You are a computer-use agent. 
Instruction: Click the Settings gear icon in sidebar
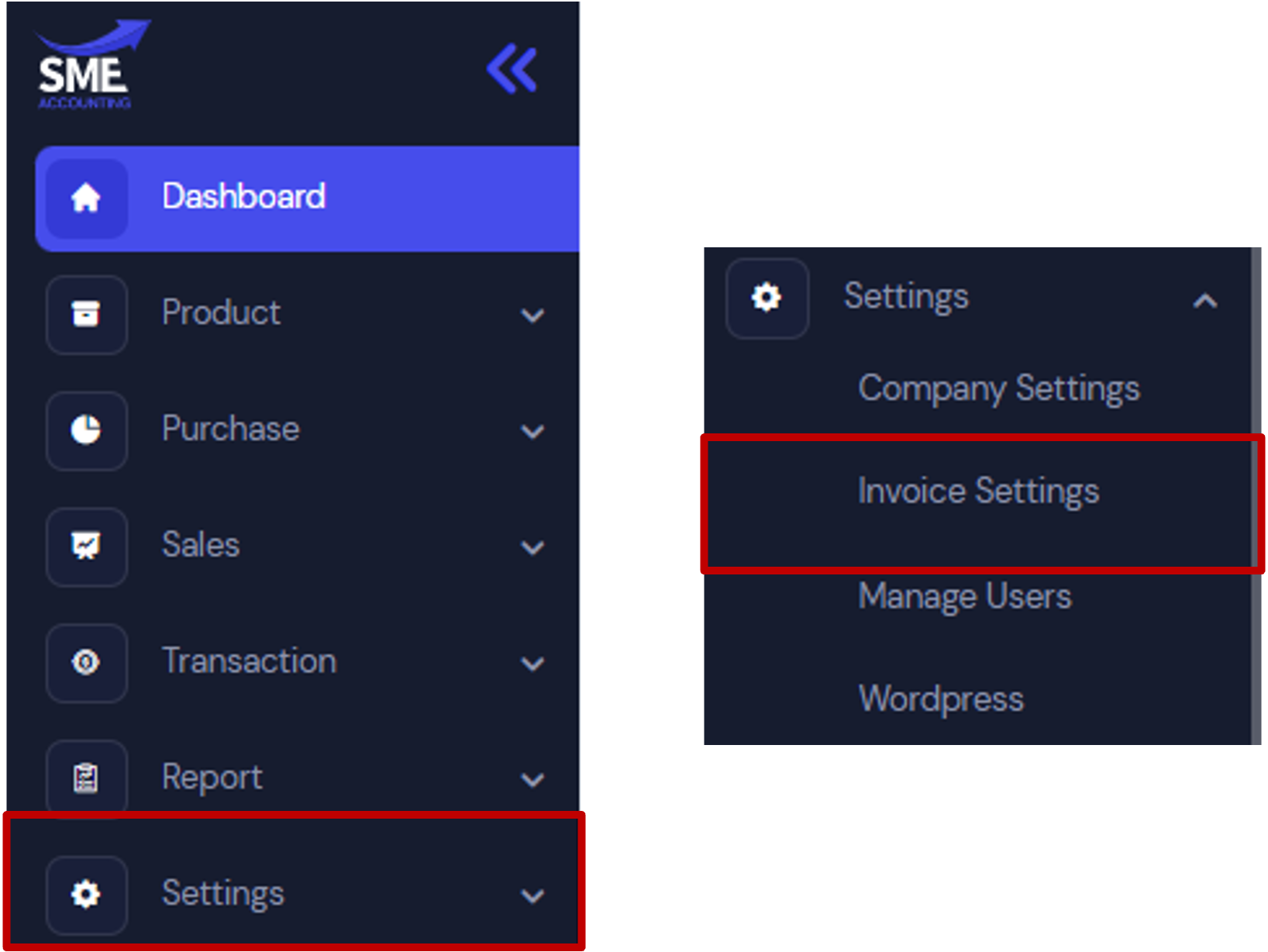point(86,894)
